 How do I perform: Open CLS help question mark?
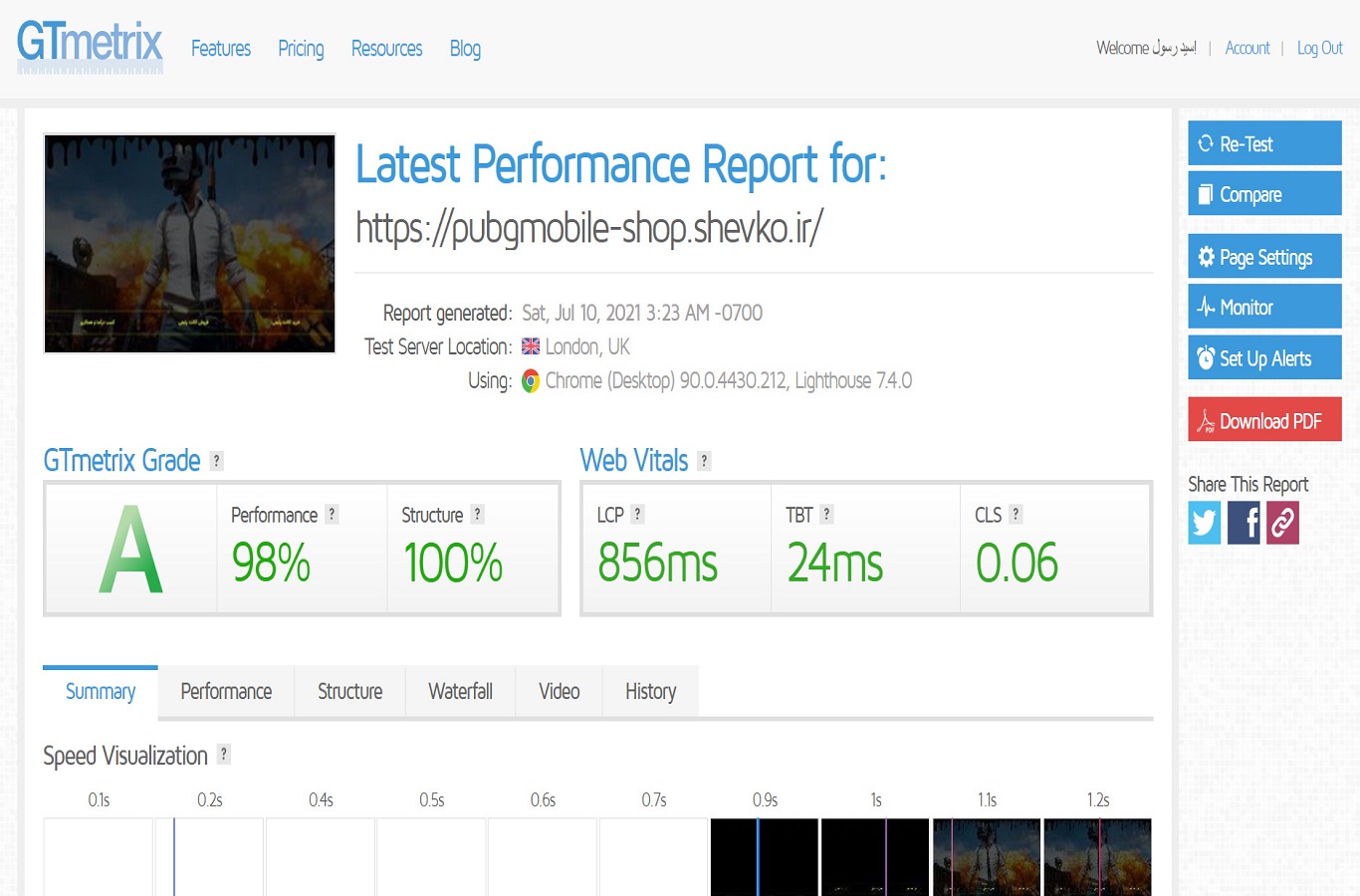pos(1016,515)
